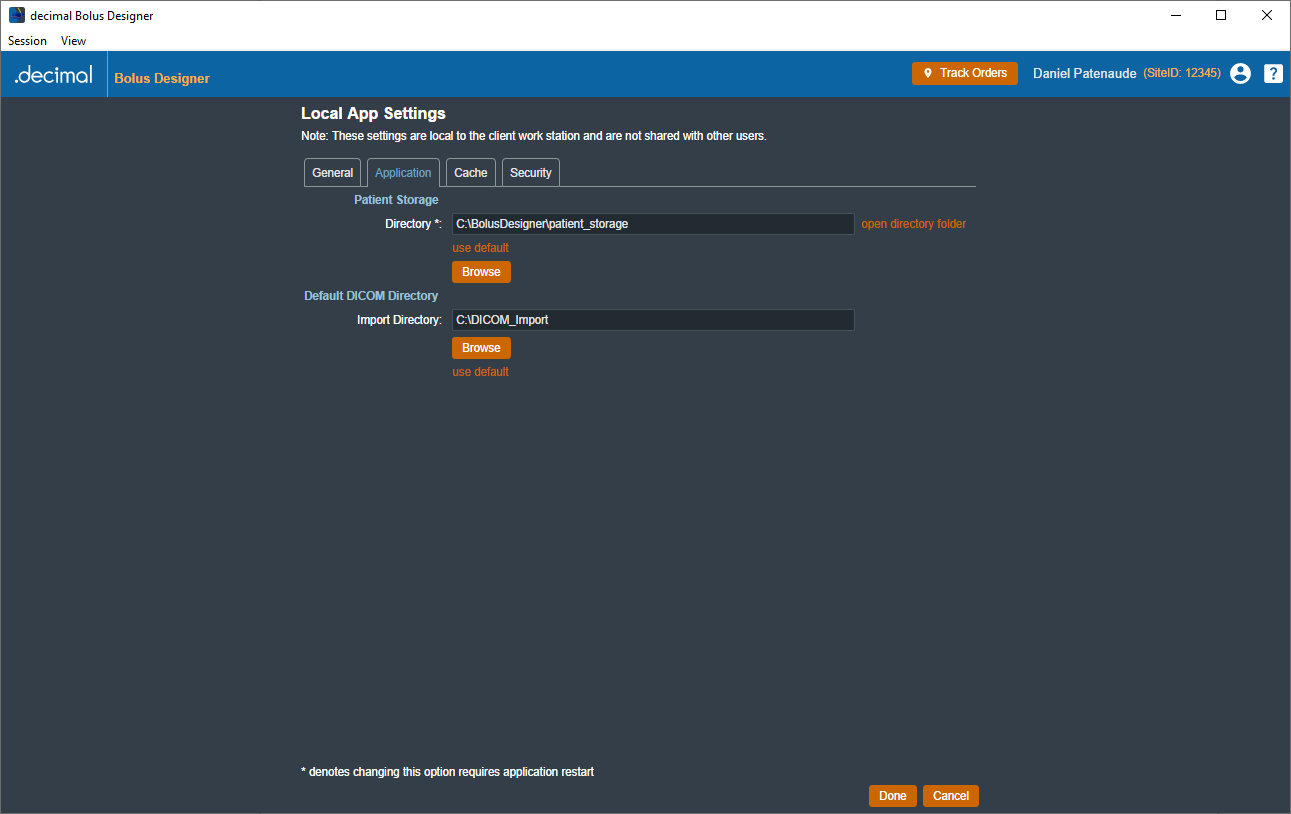This screenshot has width=1291, height=814.
Task: Switch to the Cache tab
Action: (x=470, y=173)
